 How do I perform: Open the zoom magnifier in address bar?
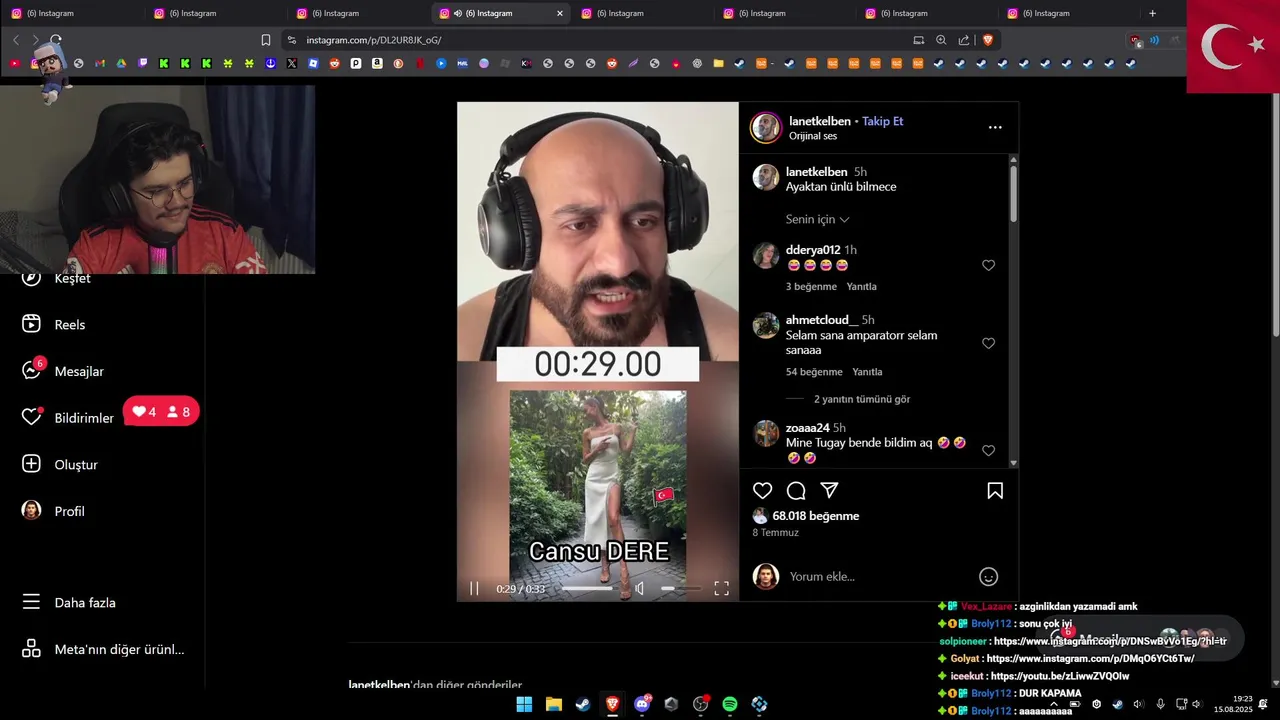click(x=941, y=40)
